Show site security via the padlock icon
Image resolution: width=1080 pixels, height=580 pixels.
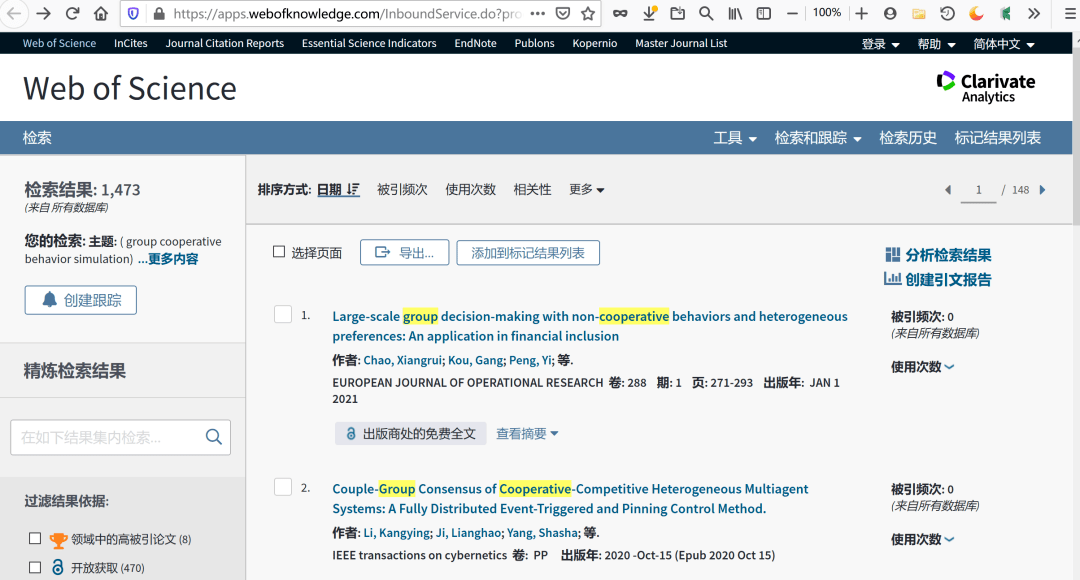click(x=158, y=13)
